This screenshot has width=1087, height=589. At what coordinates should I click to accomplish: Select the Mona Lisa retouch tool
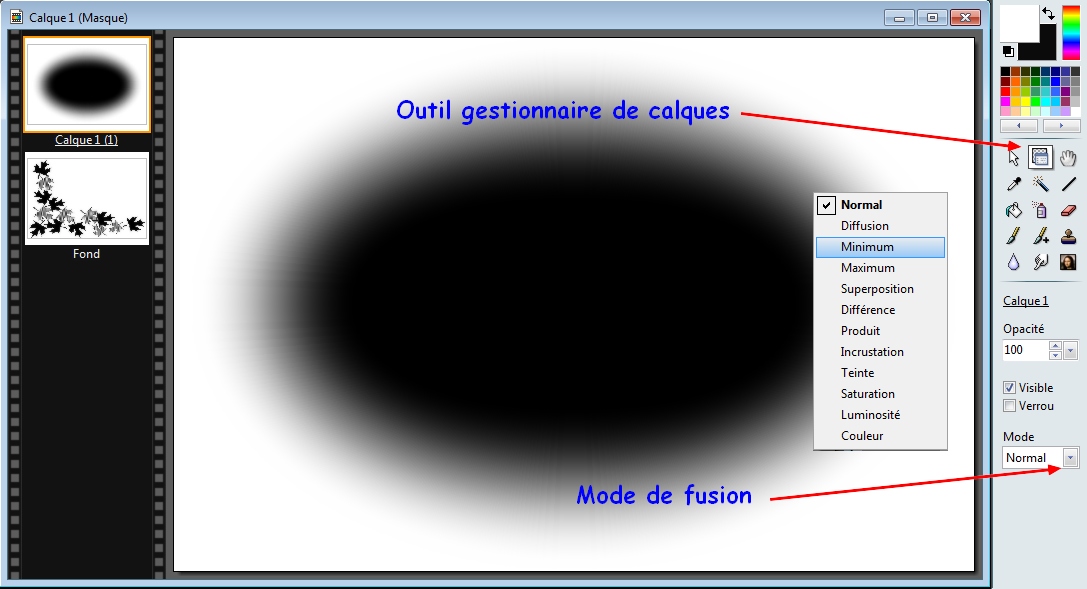(1068, 262)
